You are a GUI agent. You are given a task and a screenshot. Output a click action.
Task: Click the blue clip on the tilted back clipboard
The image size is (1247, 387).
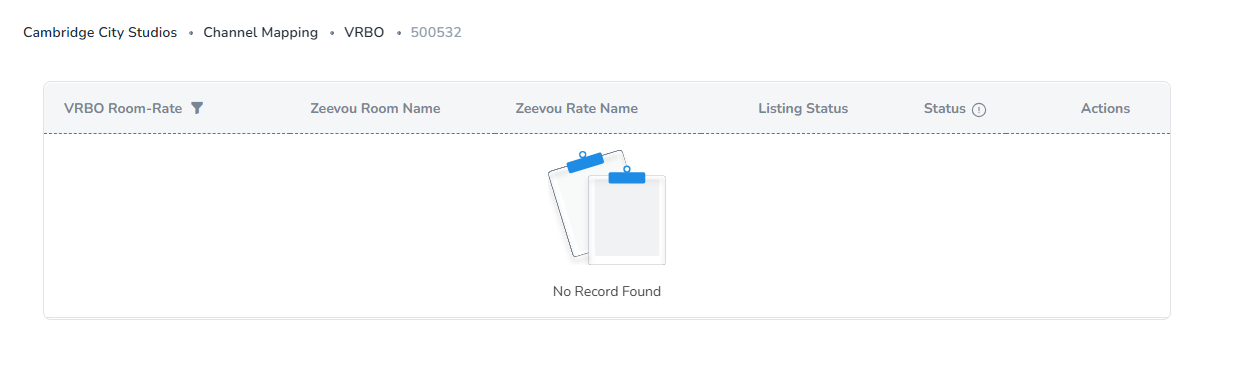tap(585, 162)
